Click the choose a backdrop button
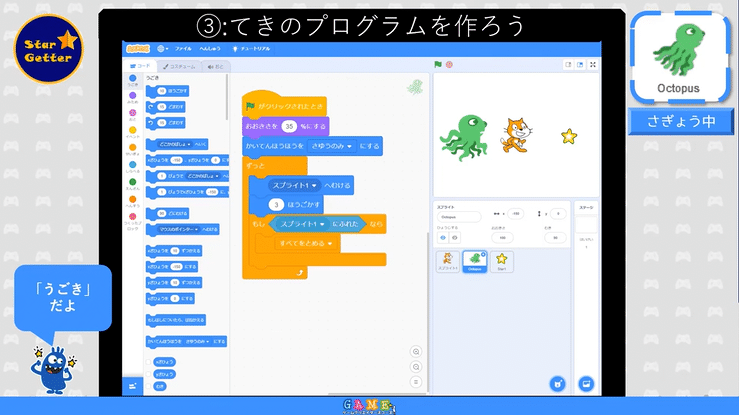Screen dimensions: 739x415 586,383
